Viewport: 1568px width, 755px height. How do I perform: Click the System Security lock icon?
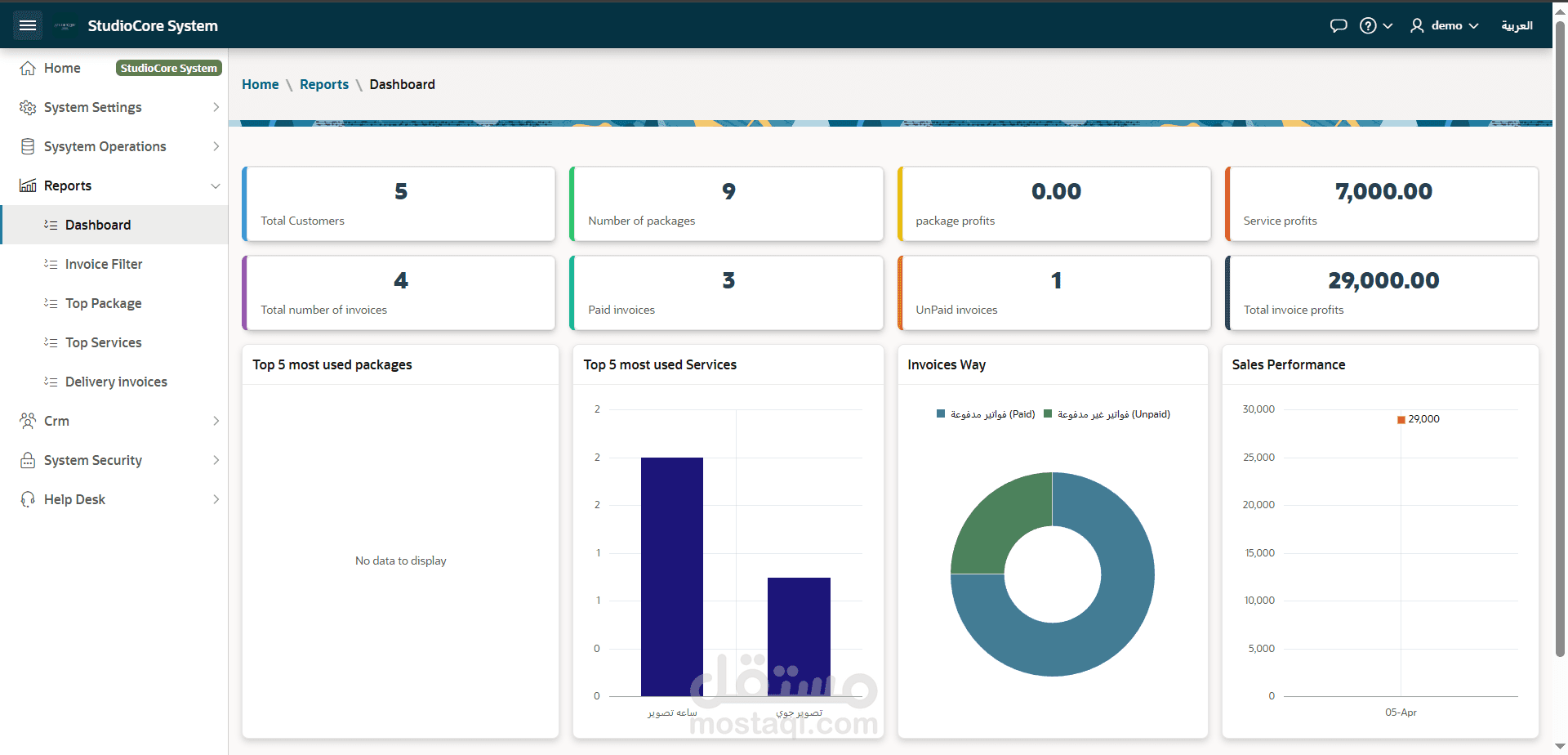pyautogui.click(x=28, y=460)
